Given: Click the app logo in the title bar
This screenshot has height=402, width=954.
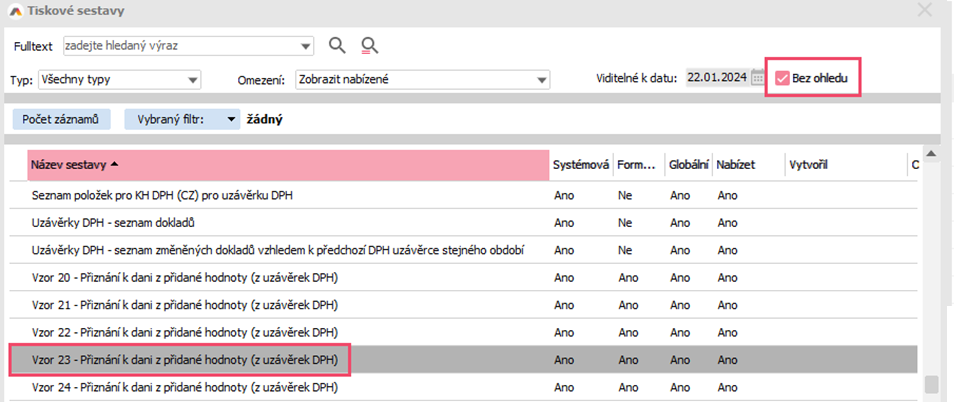Looking at the screenshot, I should [13, 10].
